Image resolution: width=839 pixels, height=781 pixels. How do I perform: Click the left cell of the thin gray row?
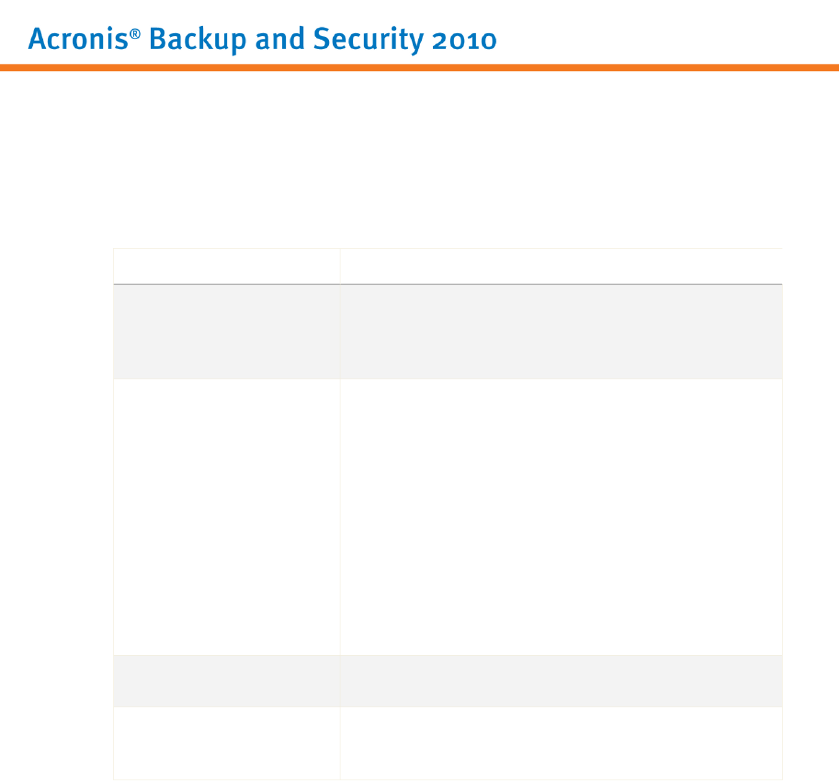[226, 680]
